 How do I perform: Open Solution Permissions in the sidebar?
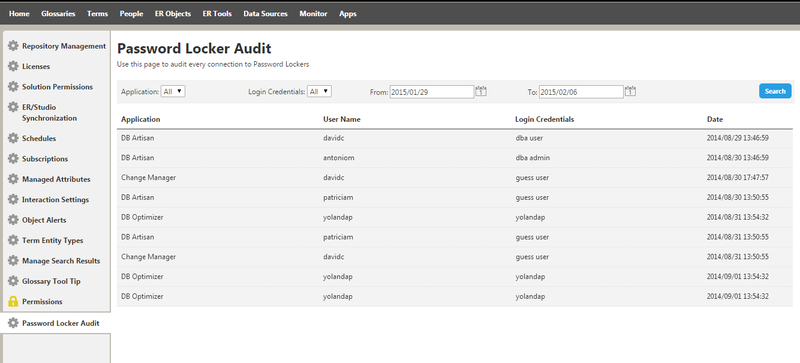coord(57,87)
